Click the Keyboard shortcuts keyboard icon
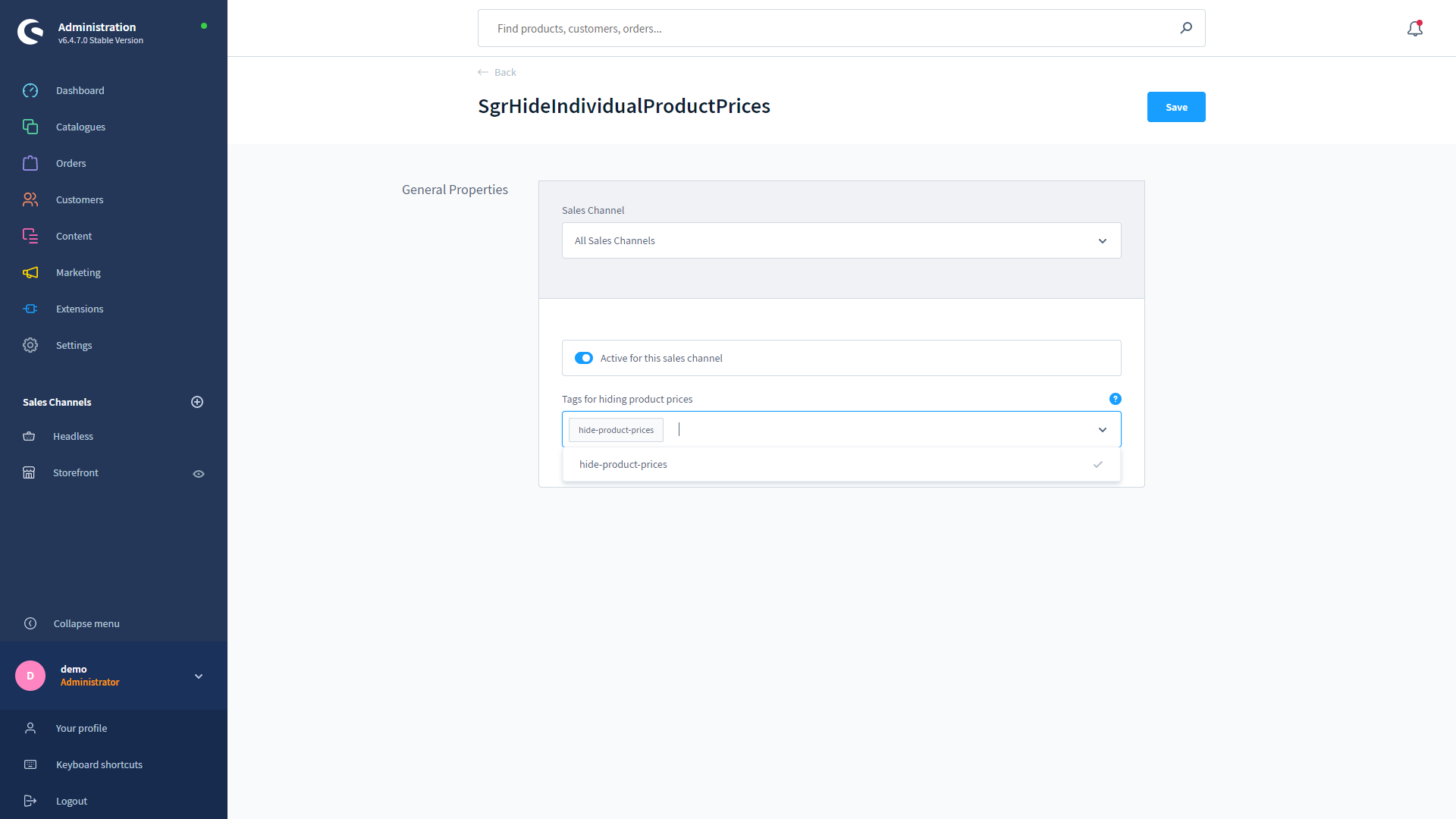This screenshot has width=1456, height=819. 30,764
